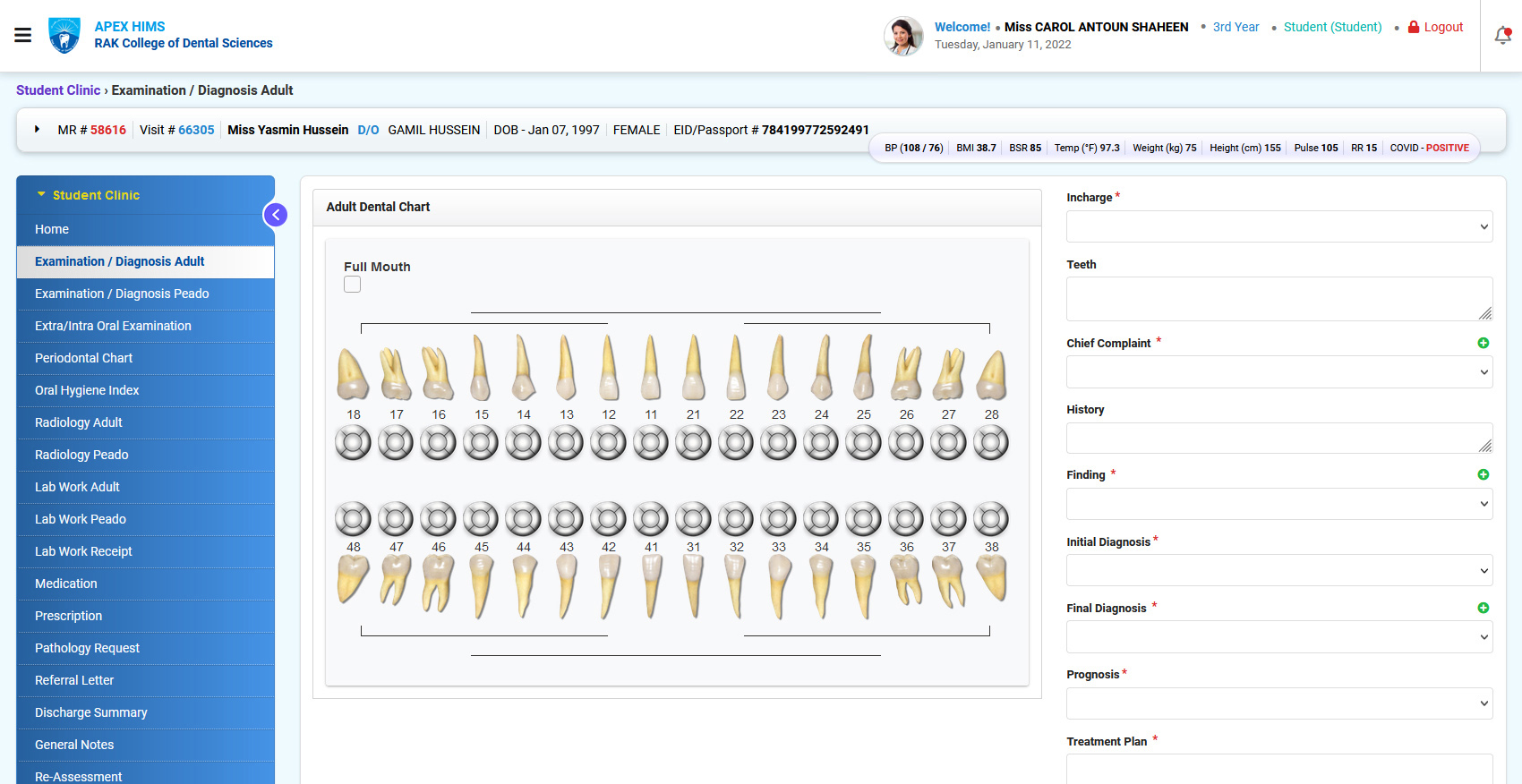Viewport: 1522px width, 784px height.
Task: Open the Initial Diagnosis dropdown
Action: pos(1279,570)
